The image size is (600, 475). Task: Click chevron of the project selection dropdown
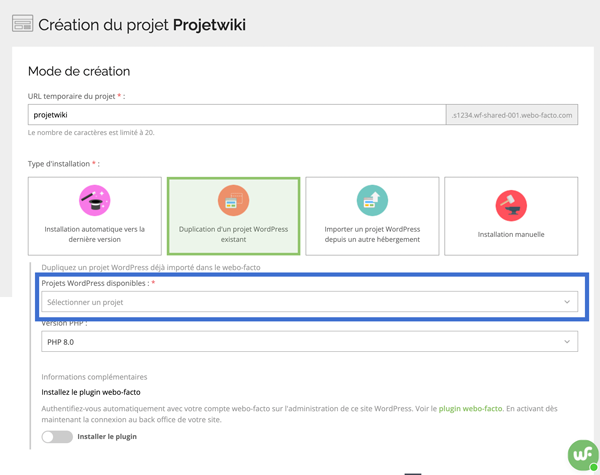tap(567, 302)
